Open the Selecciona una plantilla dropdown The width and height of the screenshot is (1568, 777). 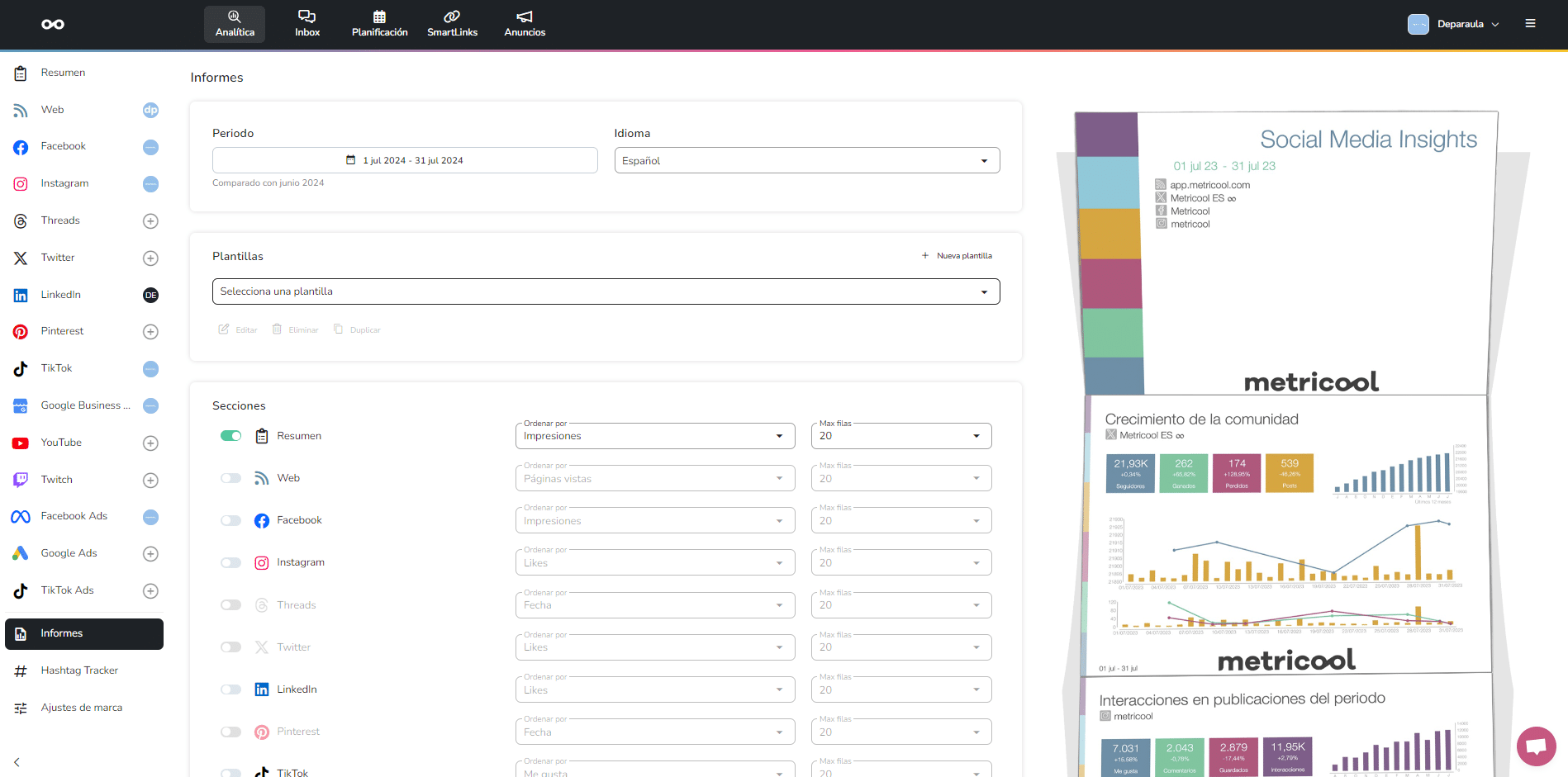pos(606,291)
